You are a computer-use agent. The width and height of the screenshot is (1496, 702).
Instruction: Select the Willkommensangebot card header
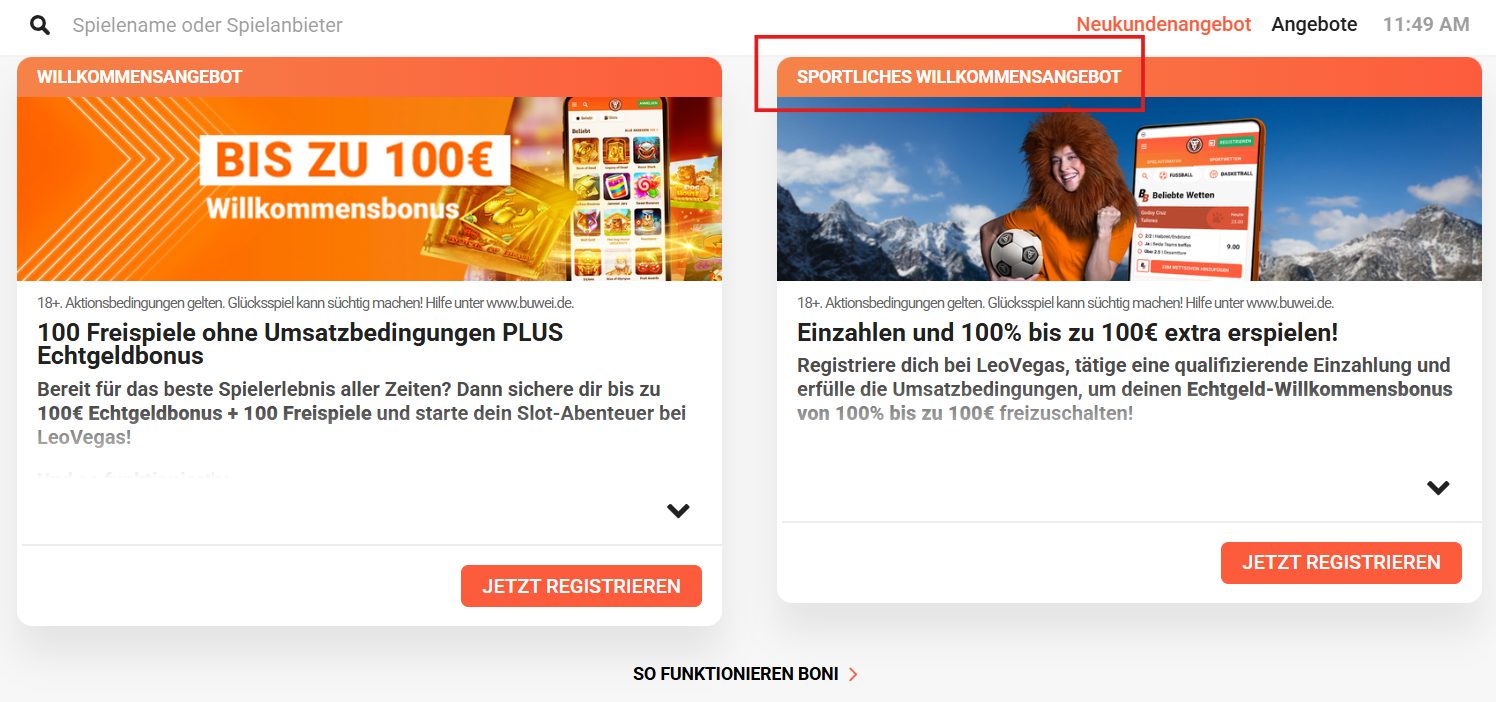[369, 77]
